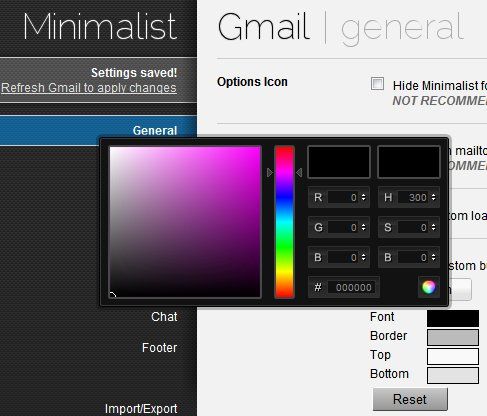The height and width of the screenshot is (416, 487).
Task: Click the Reset button
Action: pyautogui.click(x=410, y=399)
